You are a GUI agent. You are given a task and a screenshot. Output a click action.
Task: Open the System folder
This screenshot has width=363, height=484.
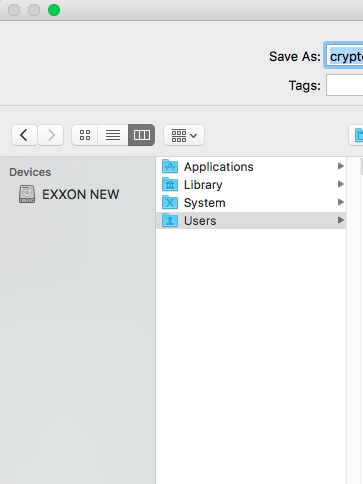[x=251, y=202]
